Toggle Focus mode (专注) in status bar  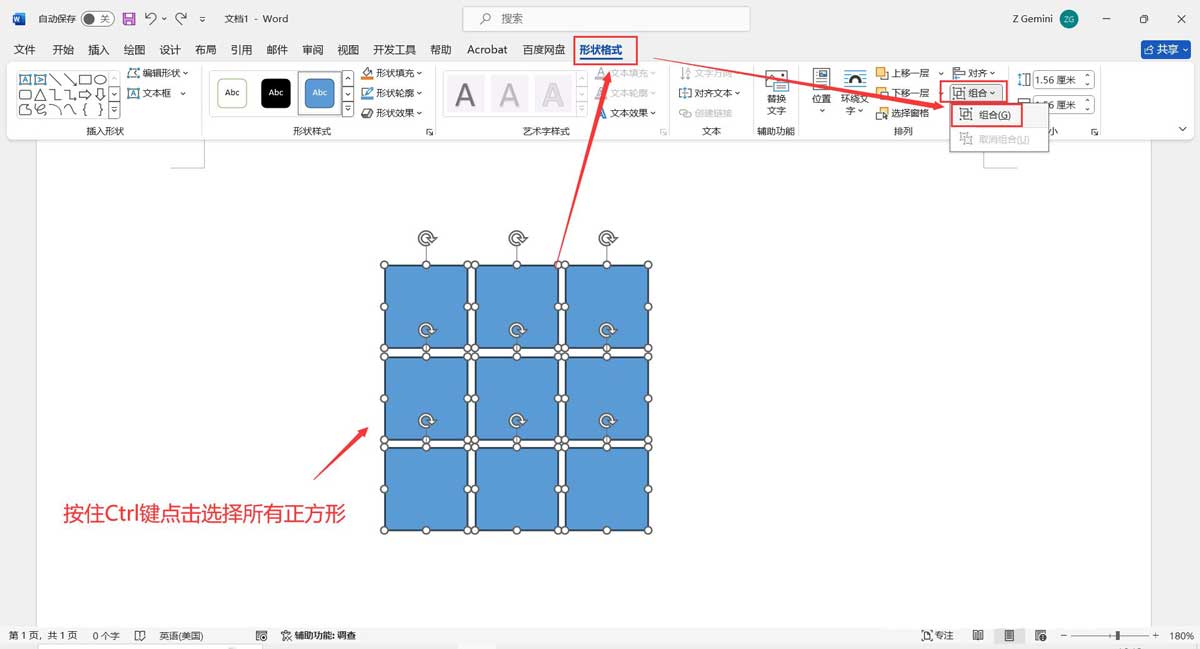936,635
